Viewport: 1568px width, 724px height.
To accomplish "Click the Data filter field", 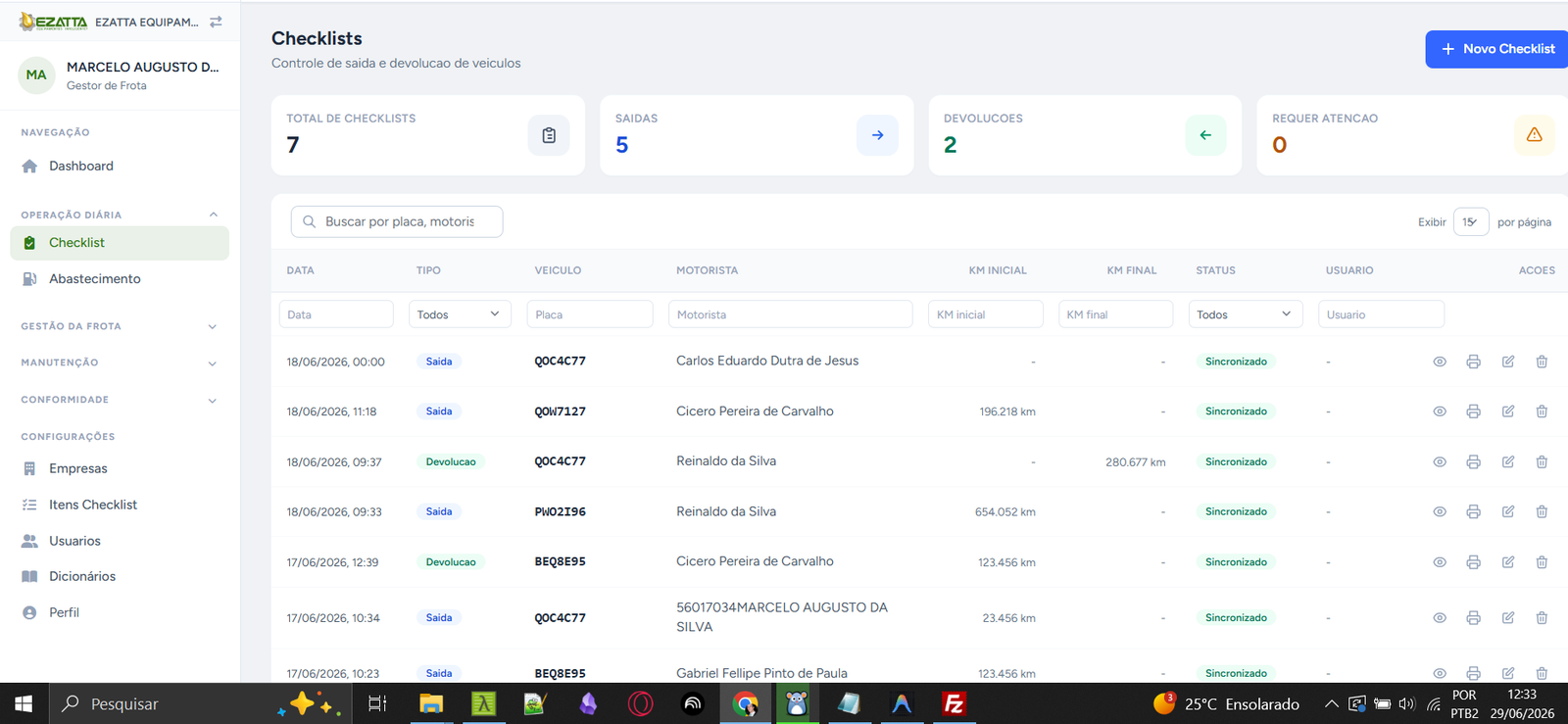I will click(336, 314).
